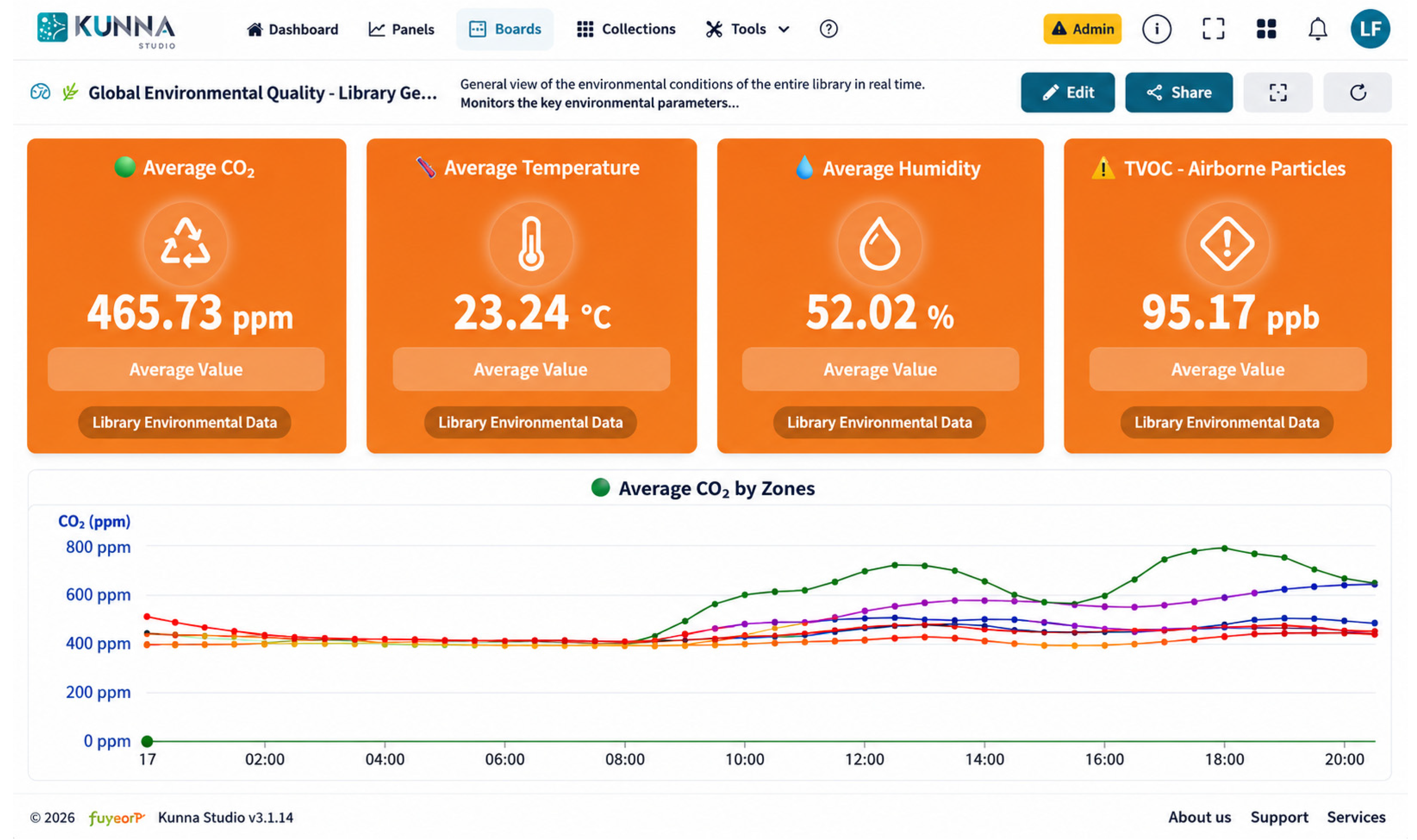The height and width of the screenshot is (840, 1417).
Task: Click the Share button
Action: pos(1178,92)
